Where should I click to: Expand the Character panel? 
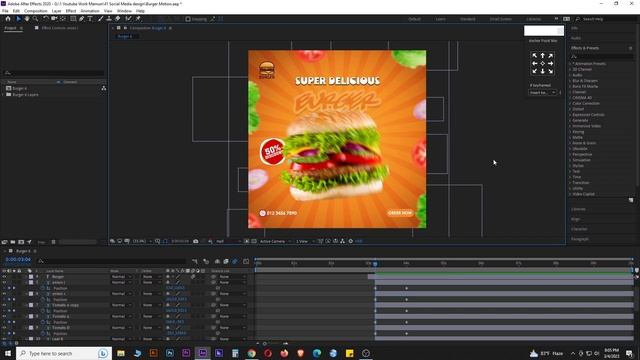(580, 229)
